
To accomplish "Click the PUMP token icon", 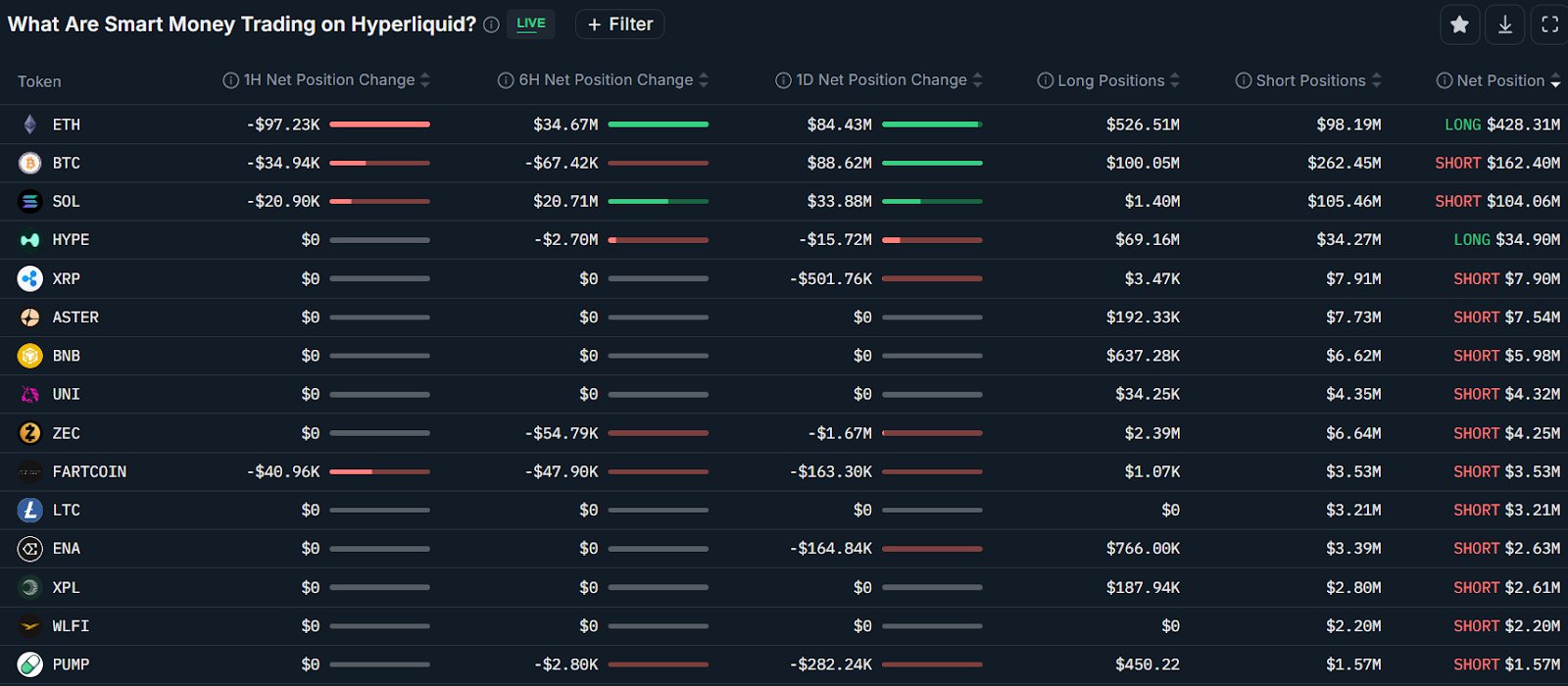I will [x=30, y=664].
